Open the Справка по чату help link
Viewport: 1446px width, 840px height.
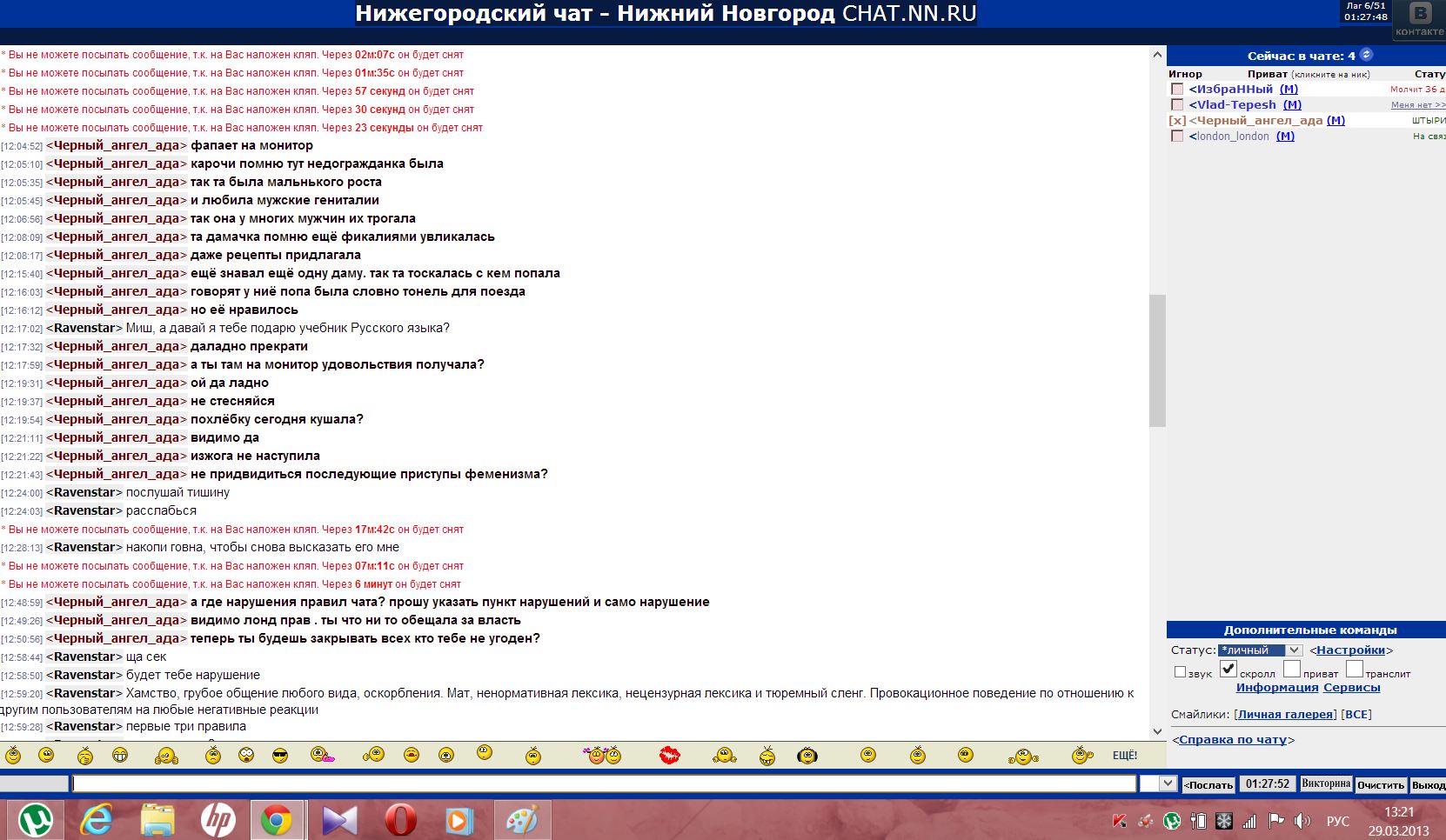pos(1233,740)
